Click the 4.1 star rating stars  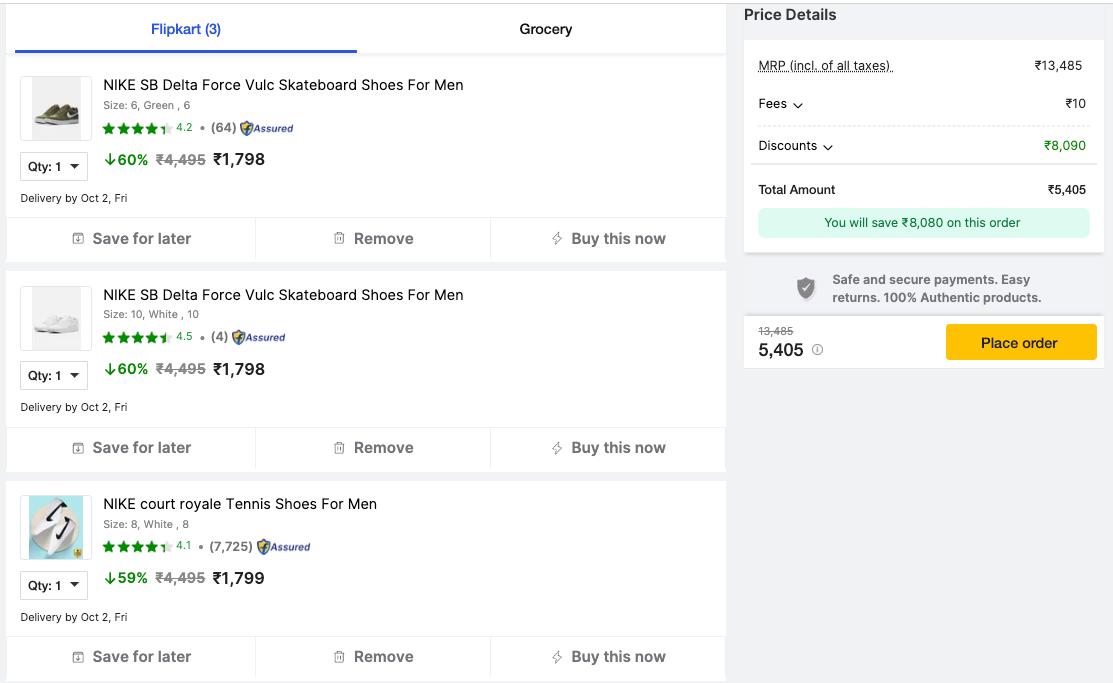point(137,547)
